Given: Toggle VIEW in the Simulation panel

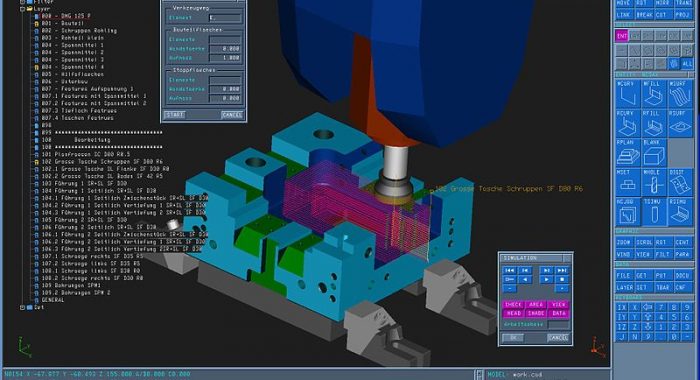Looking at the screenshot, I should [x=558, y=305].
